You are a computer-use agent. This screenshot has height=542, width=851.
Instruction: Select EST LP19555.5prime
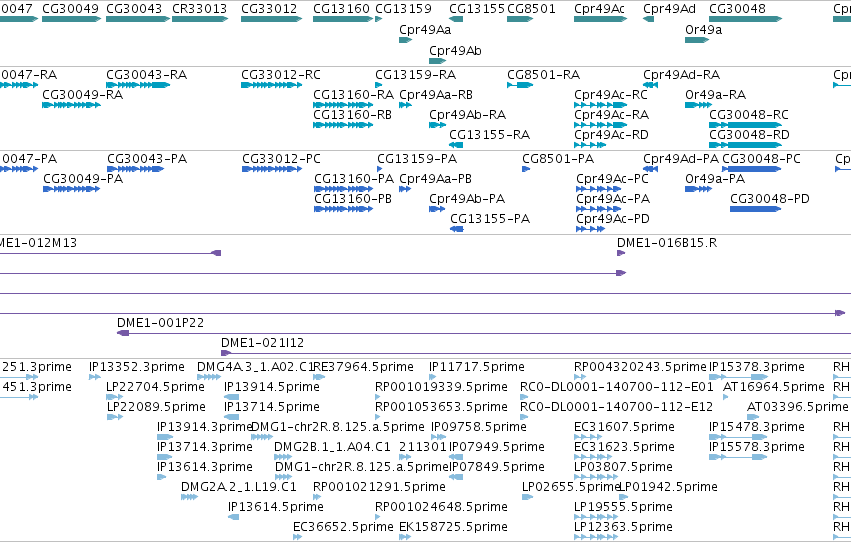[596, 517]
